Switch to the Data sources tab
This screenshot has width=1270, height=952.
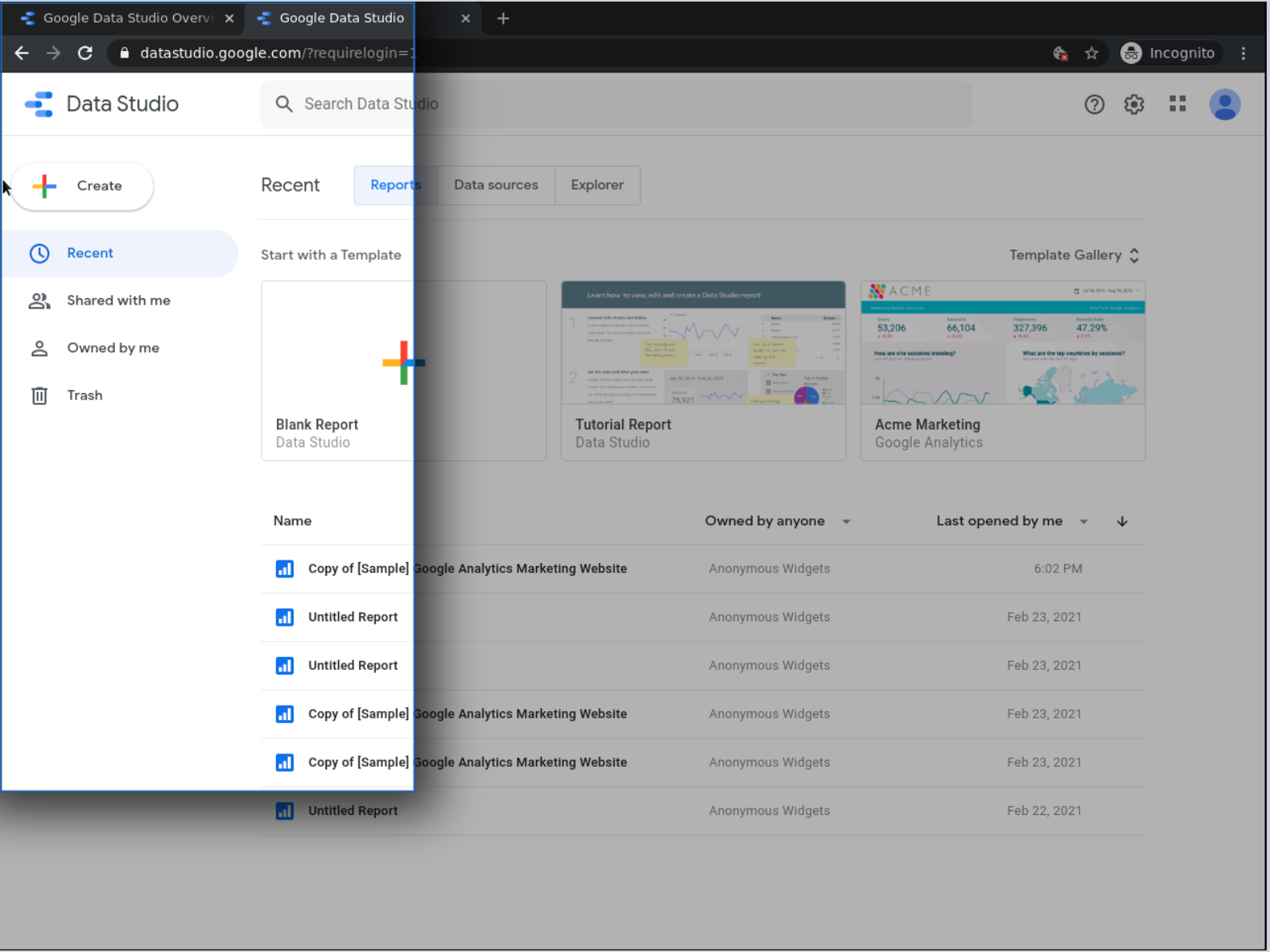click(496, 185)
